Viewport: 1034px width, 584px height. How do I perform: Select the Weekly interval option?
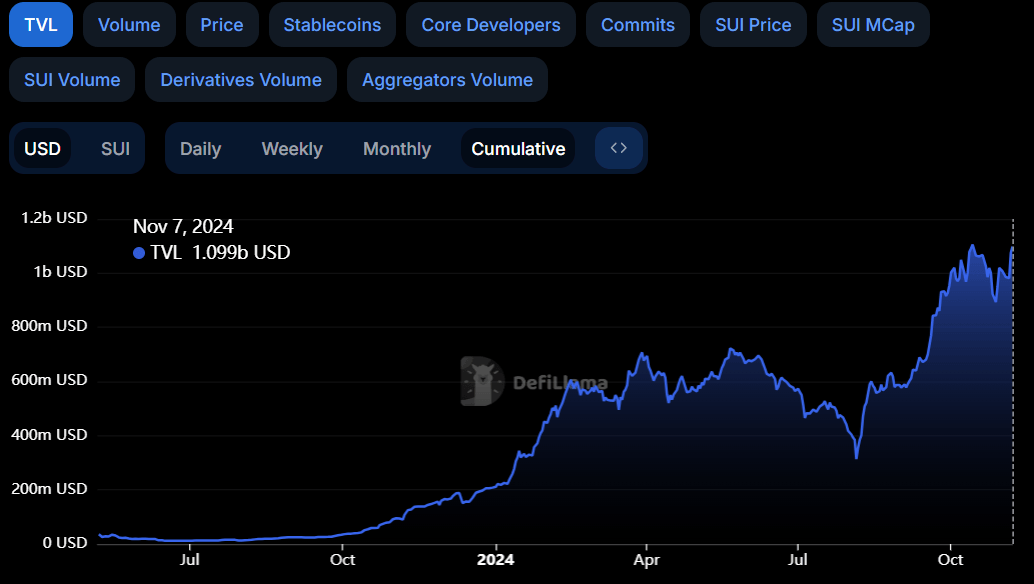point(292,148)
